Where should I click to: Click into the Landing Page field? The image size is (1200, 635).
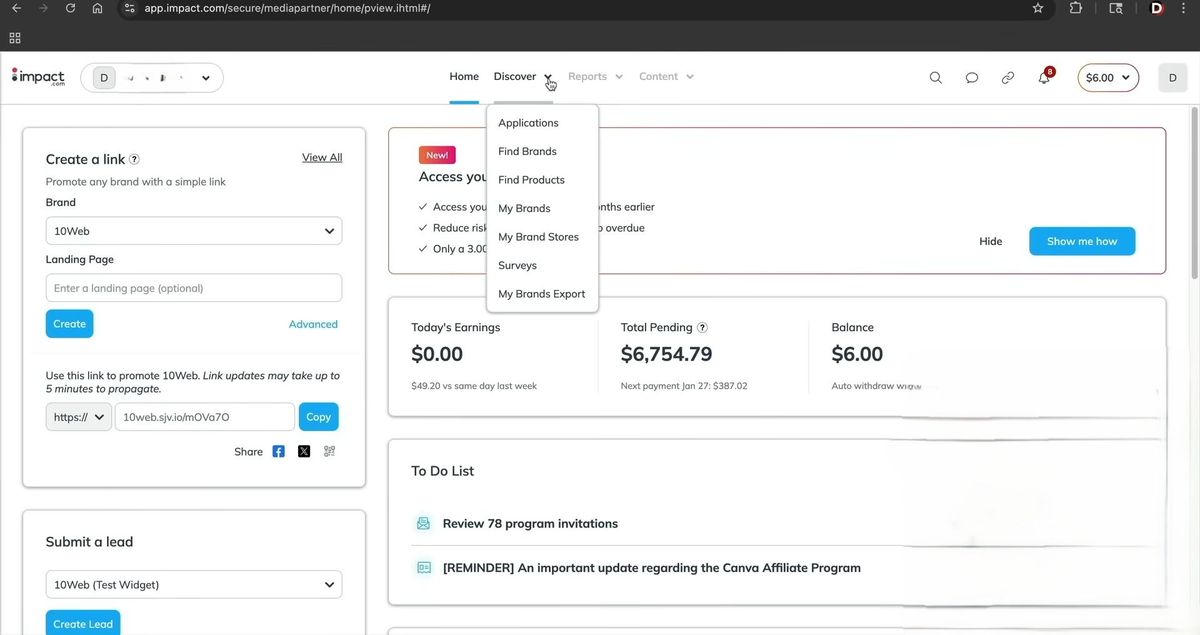pyautogui.click(x=194, y=288)
